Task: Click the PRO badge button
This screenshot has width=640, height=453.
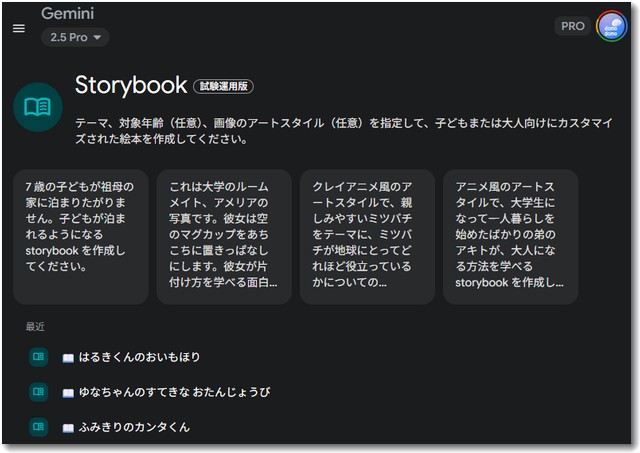Action: pos(572,26)
